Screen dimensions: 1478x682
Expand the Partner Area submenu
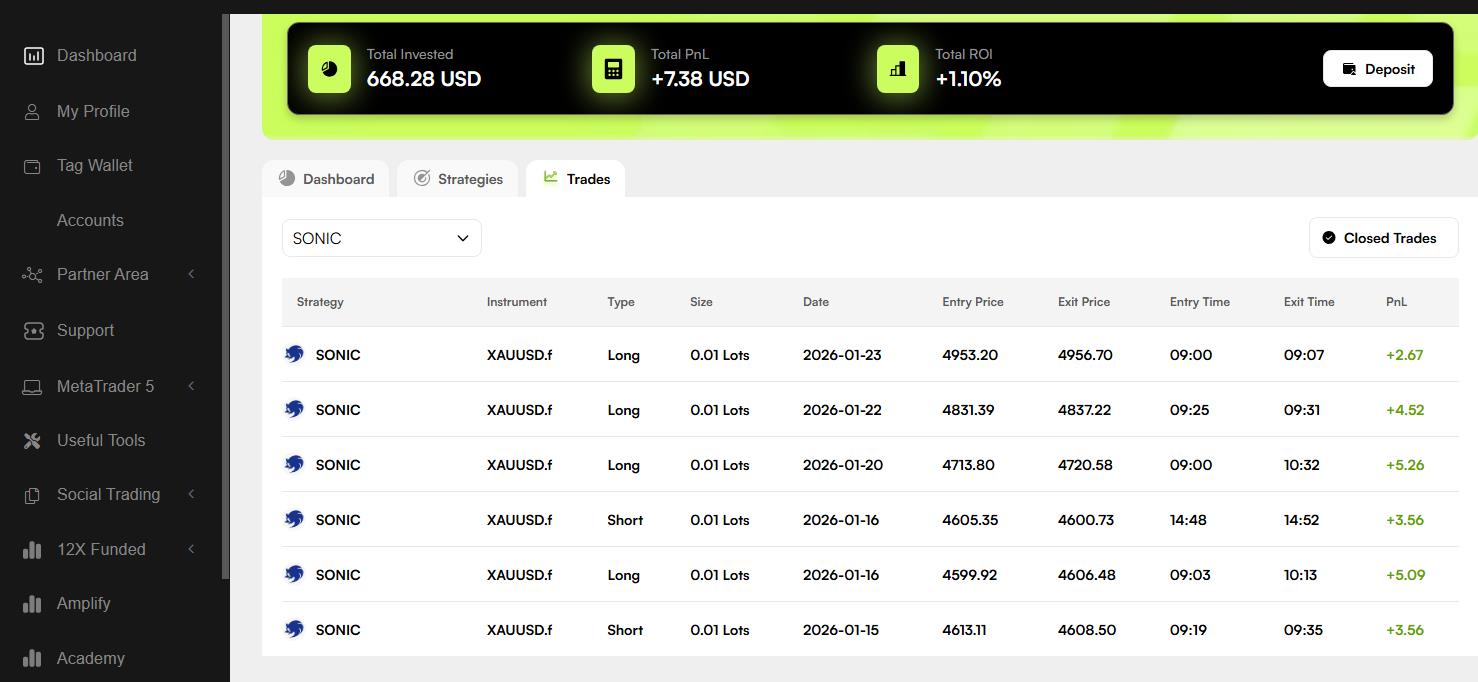pos(191,275)
